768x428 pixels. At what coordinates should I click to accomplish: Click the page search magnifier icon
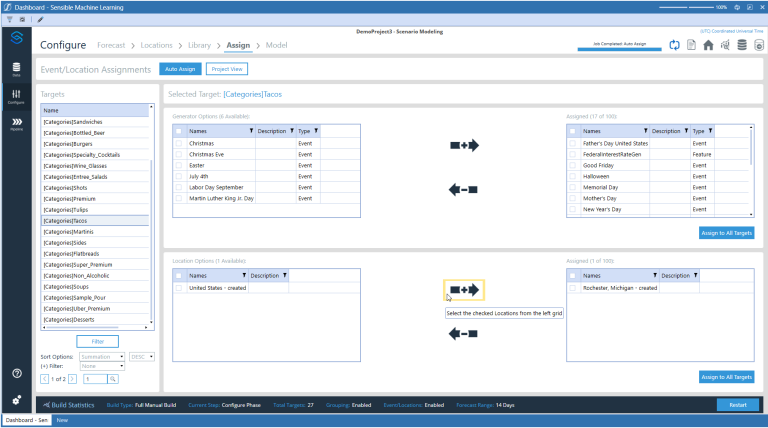pyautogui.click(x=113, y=379)
